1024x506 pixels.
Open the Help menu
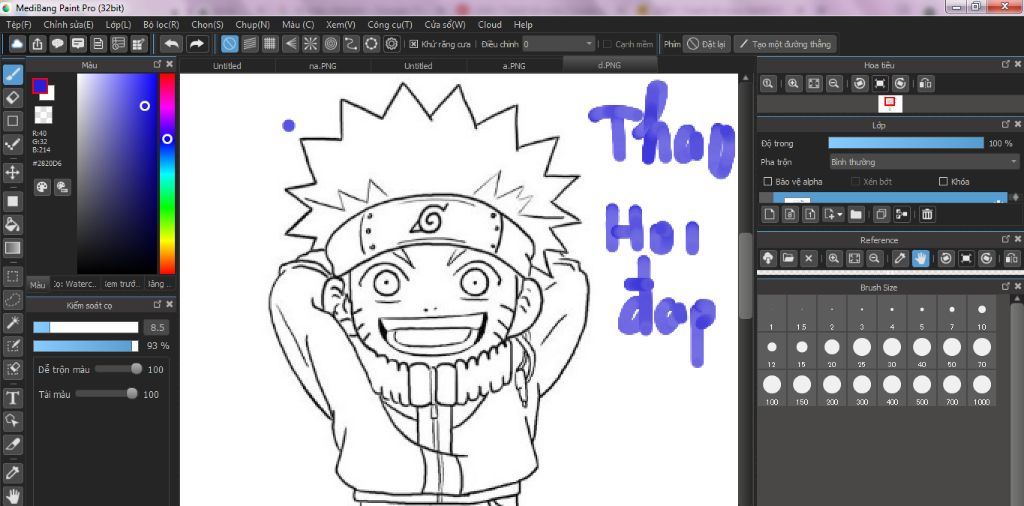pos(523,24)
